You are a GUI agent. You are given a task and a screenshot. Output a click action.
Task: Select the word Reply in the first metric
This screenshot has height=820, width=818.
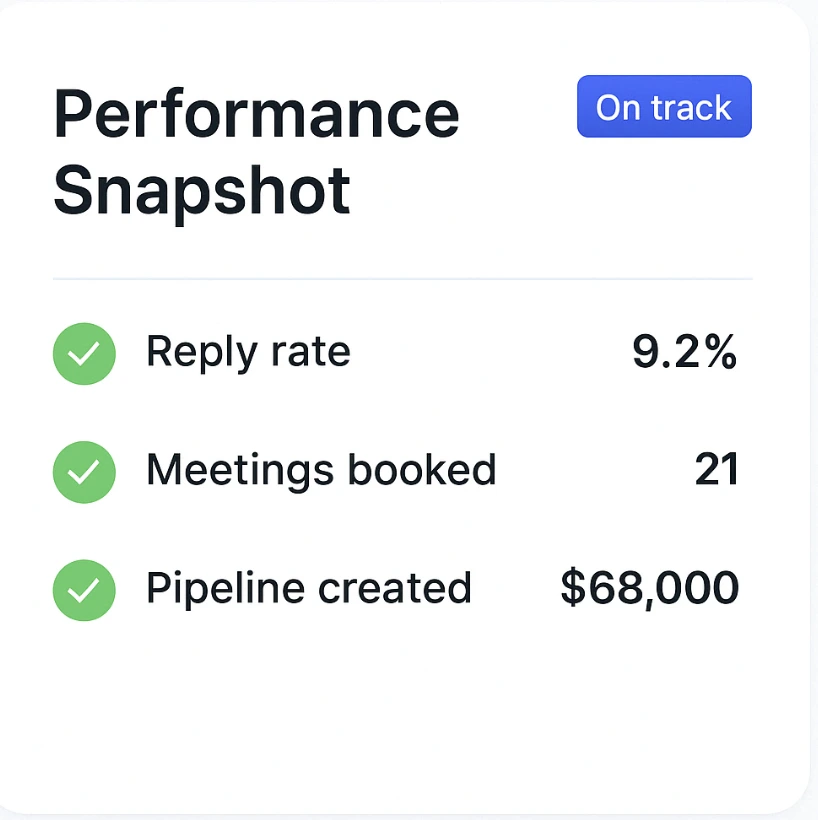click(202, 354)
